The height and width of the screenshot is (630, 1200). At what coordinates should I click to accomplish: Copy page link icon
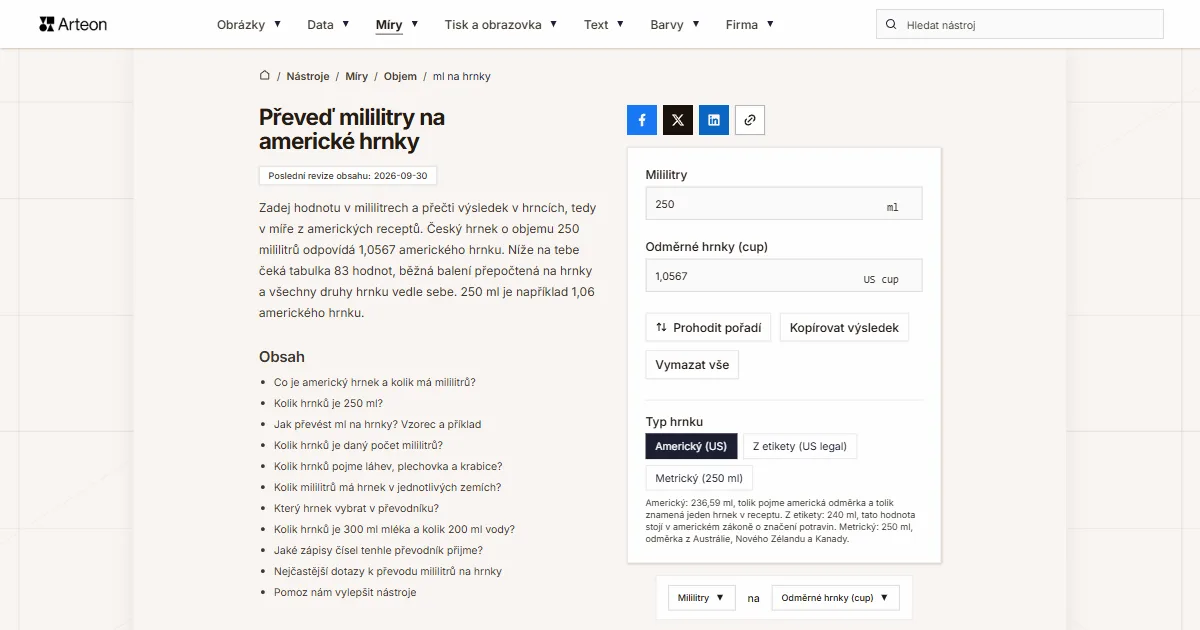point(750,120)
